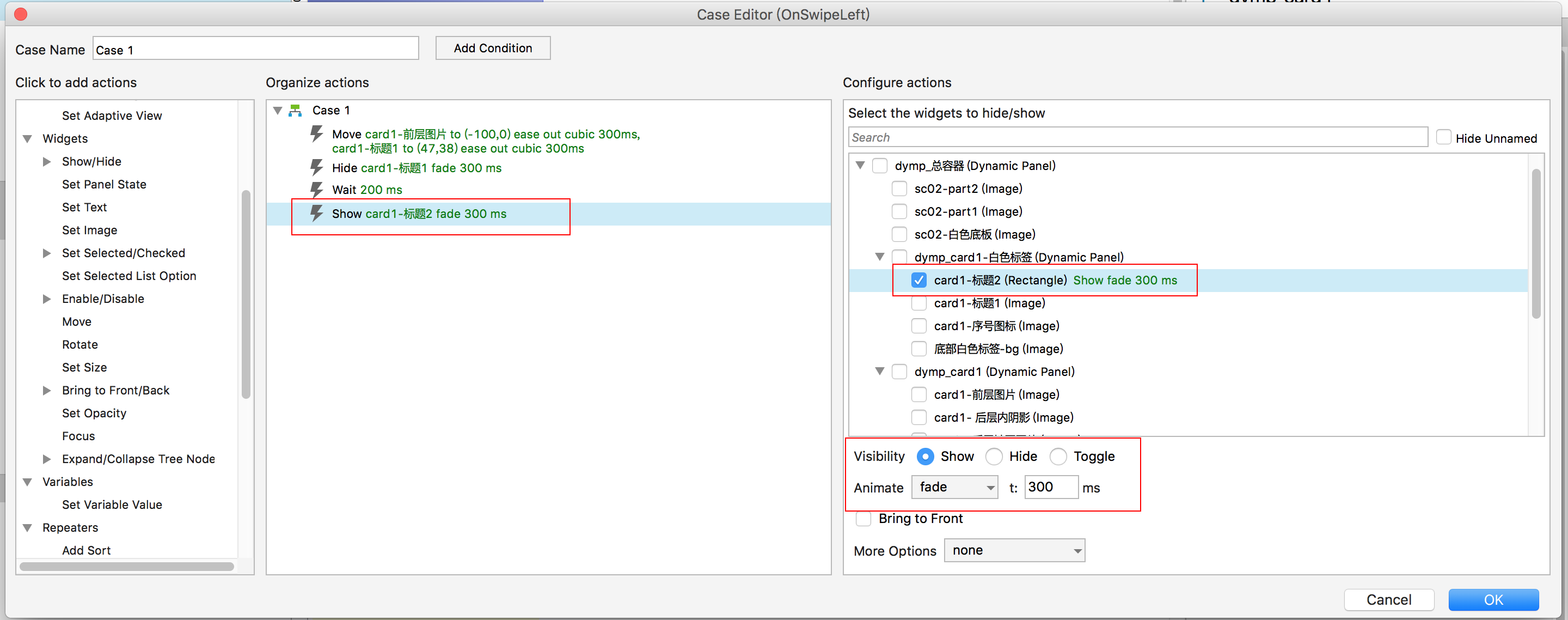The height and width of the screenshot is (620, 1568).
Task: Select the Hide visibility radio button
Action: coord(994,456)
